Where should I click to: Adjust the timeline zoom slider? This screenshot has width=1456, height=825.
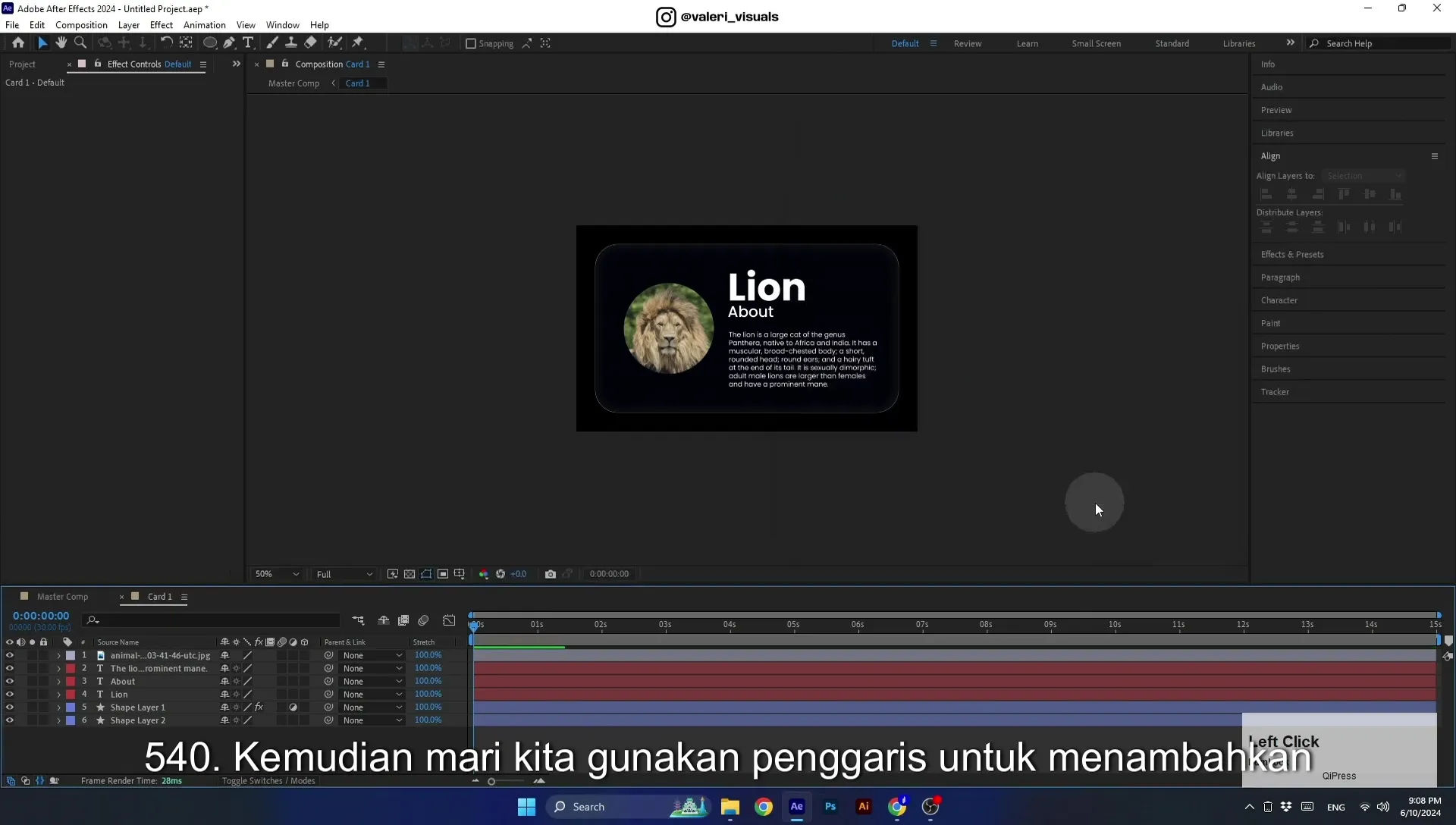[491, 781]
